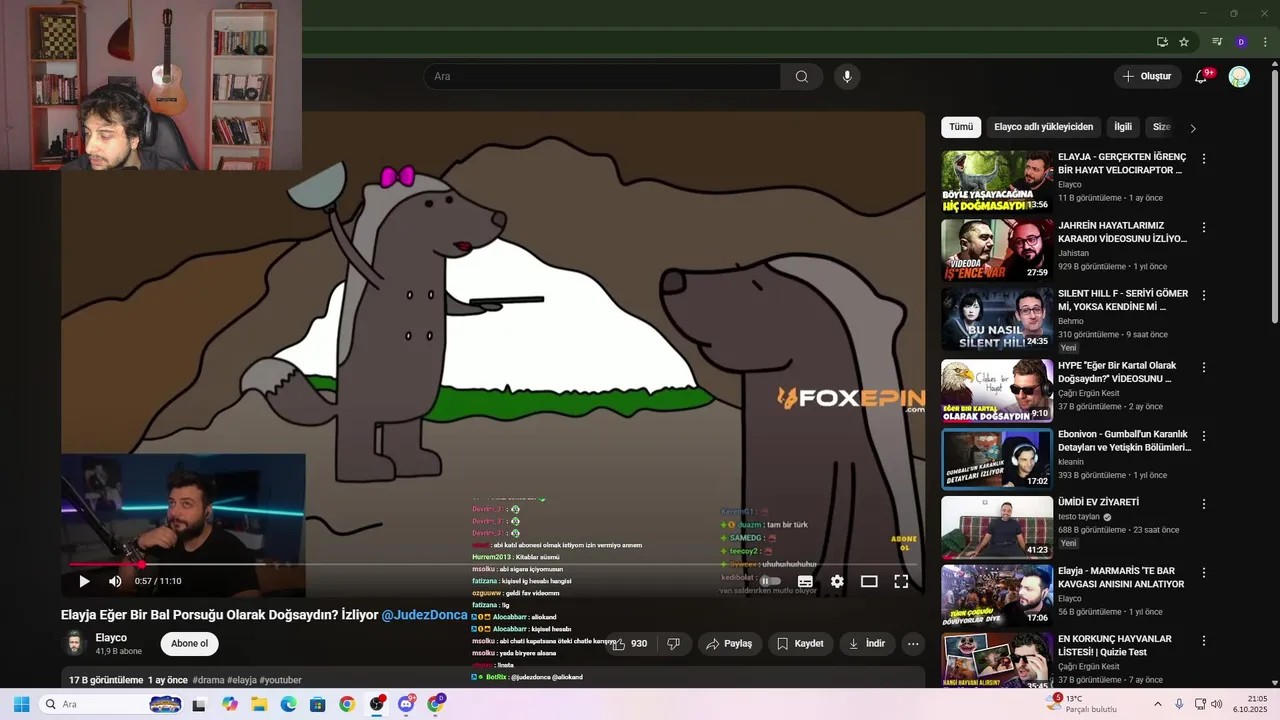Seek using the video progress bar
1280x720 pixels.
coord(493,565)
